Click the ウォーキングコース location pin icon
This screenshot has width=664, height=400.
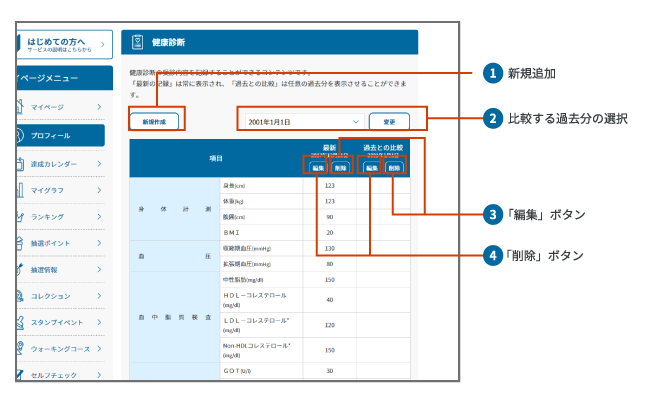pos(20,349)
